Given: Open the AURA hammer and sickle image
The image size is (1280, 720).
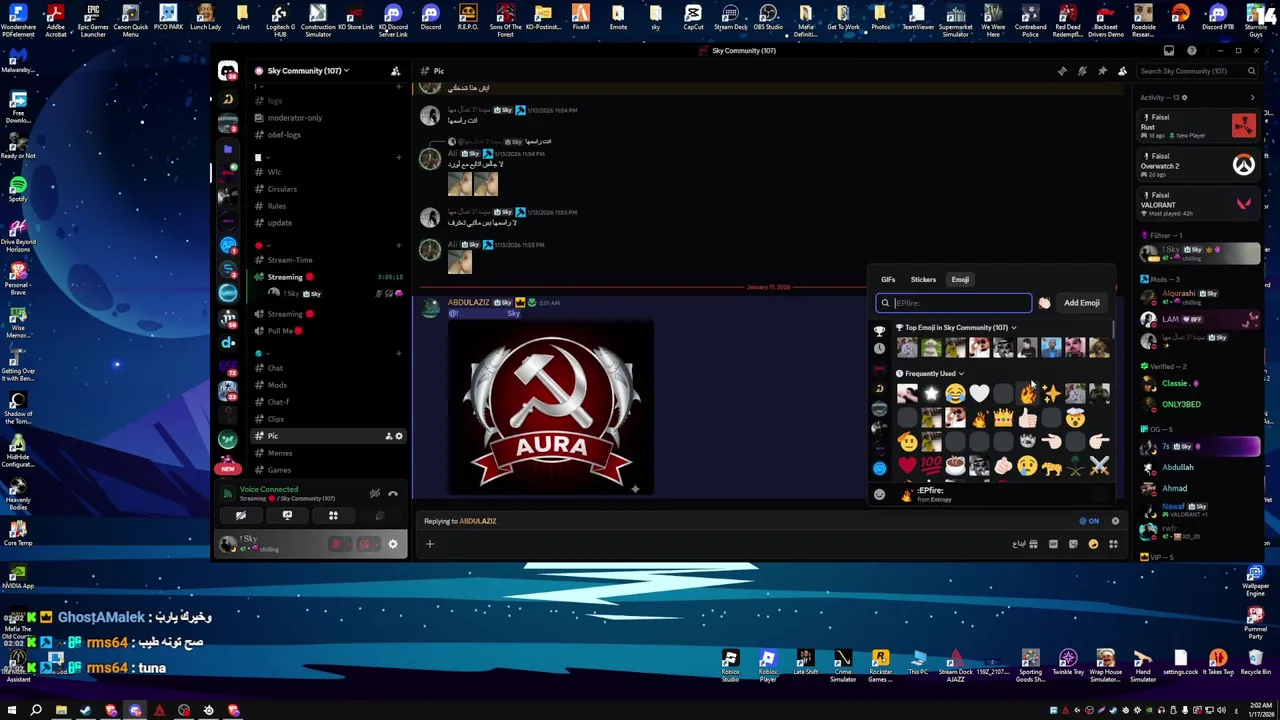Looking at the screenshot, I should pyautogui.click(x=551, y=409).
